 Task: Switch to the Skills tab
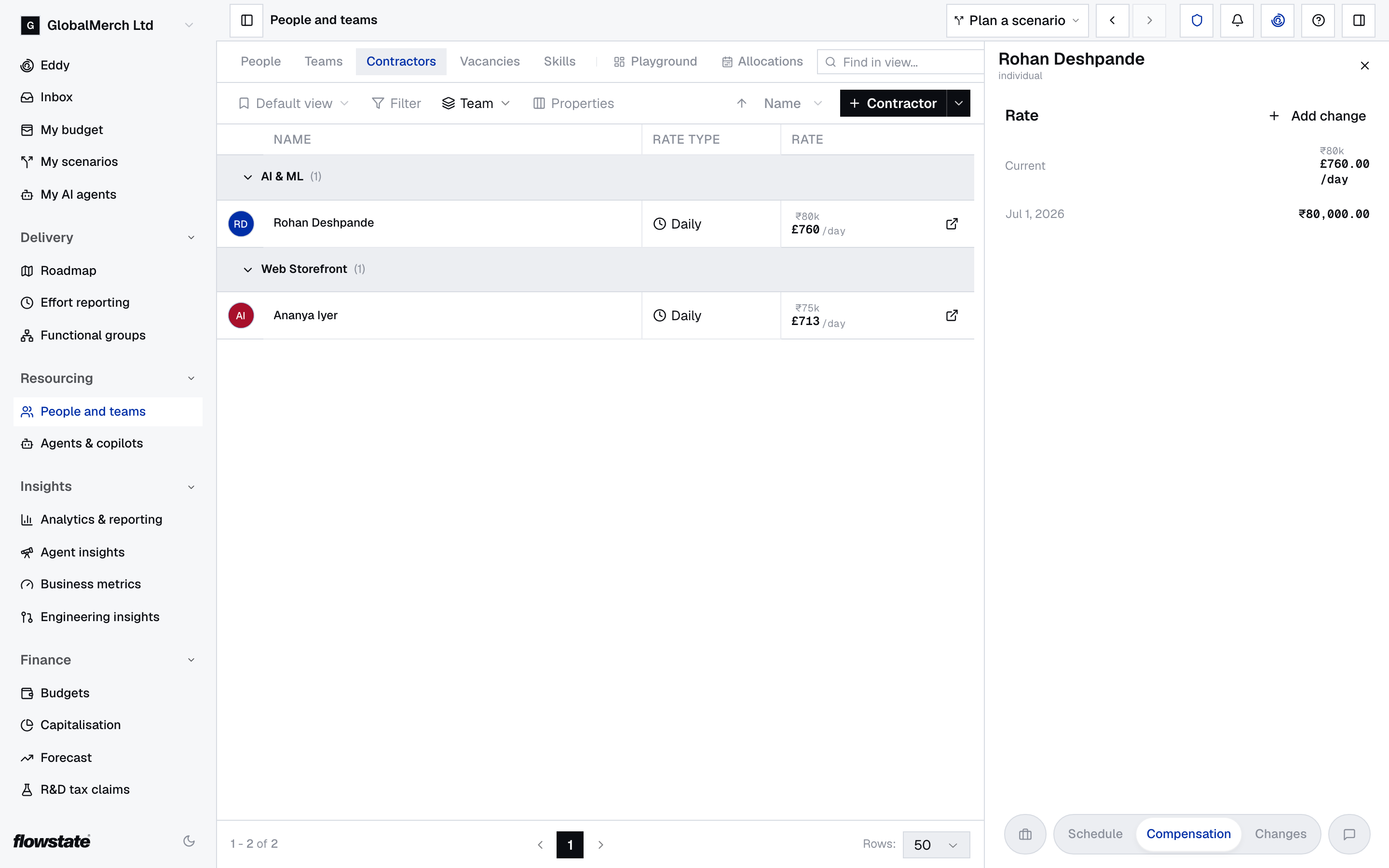coord(559,61)
